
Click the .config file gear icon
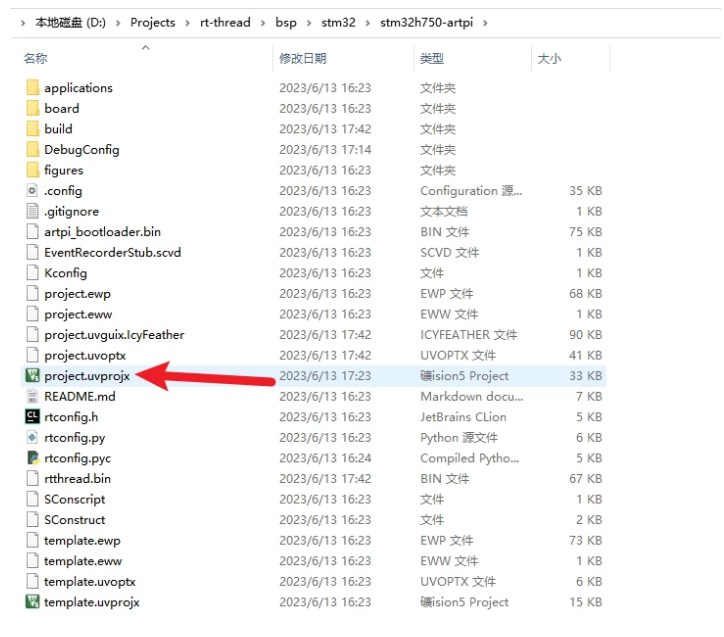tap(32, 191)
